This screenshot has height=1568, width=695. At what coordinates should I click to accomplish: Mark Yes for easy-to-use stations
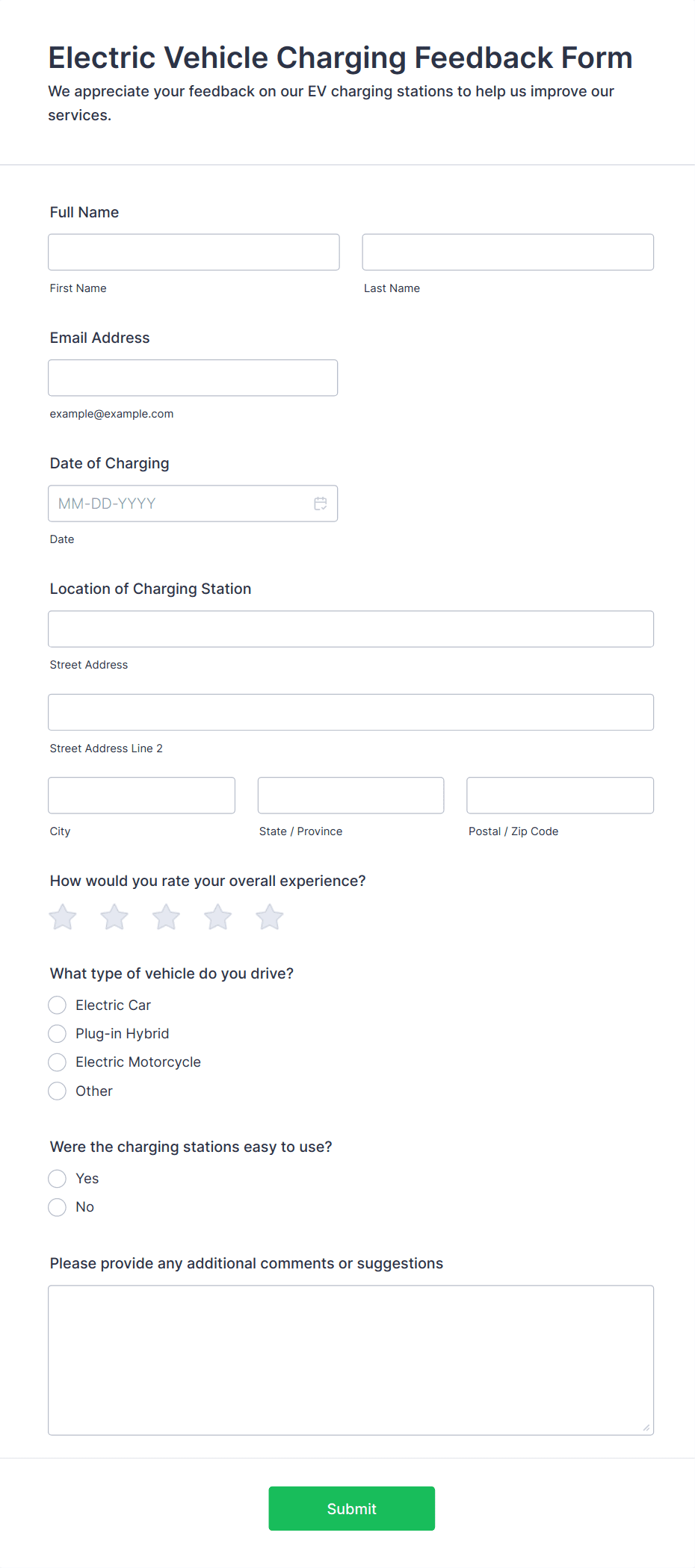58,1178
